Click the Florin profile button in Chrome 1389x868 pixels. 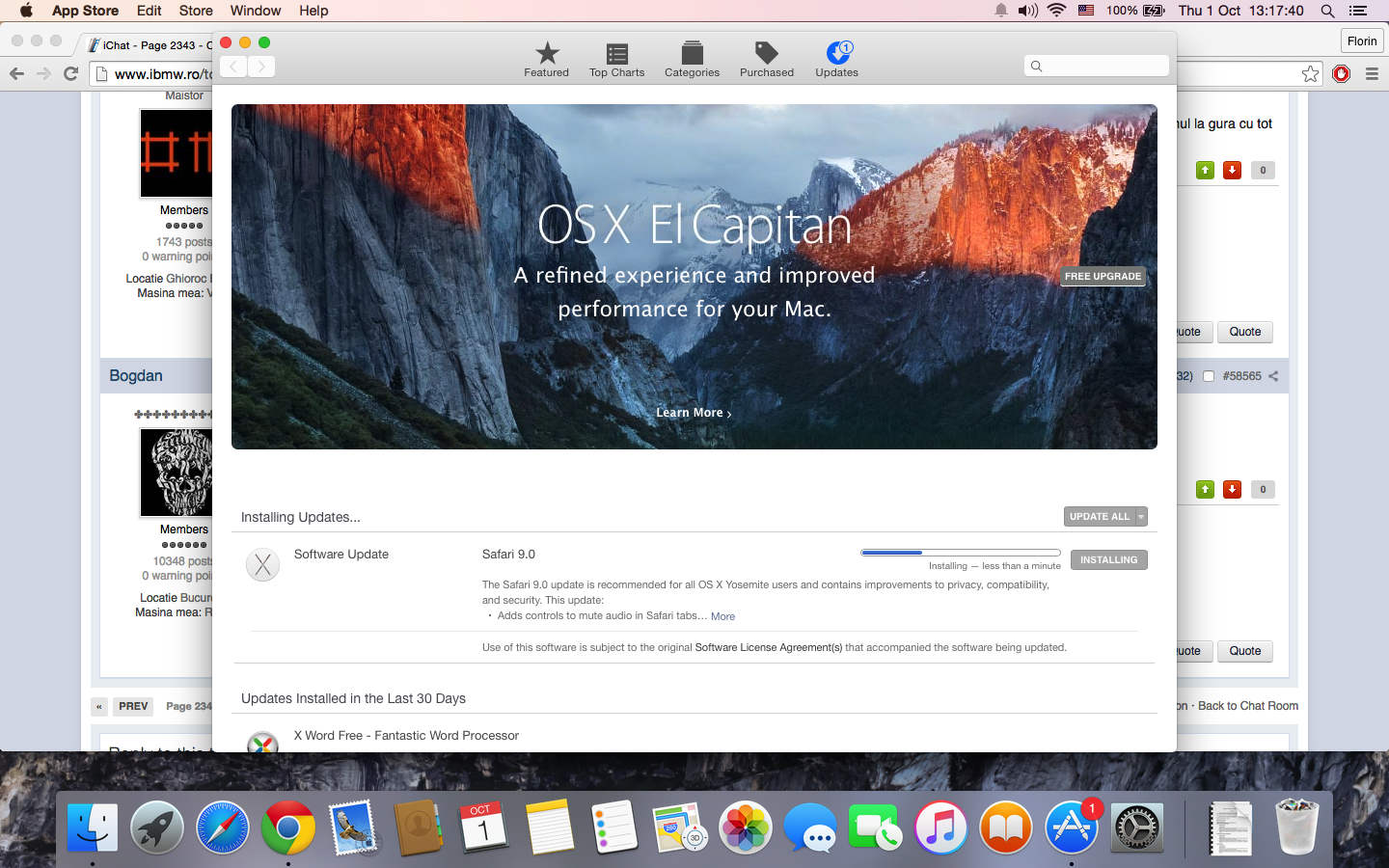point(1362,41)
